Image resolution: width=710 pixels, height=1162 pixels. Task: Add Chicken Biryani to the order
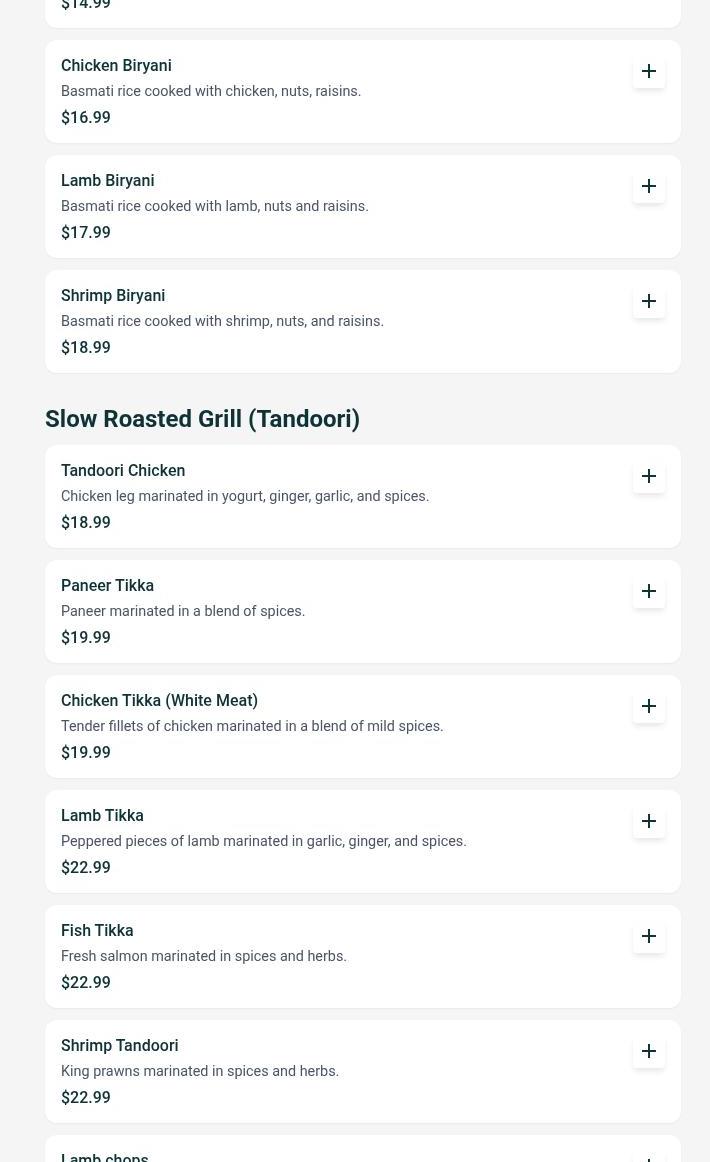[x=649, y=71]
